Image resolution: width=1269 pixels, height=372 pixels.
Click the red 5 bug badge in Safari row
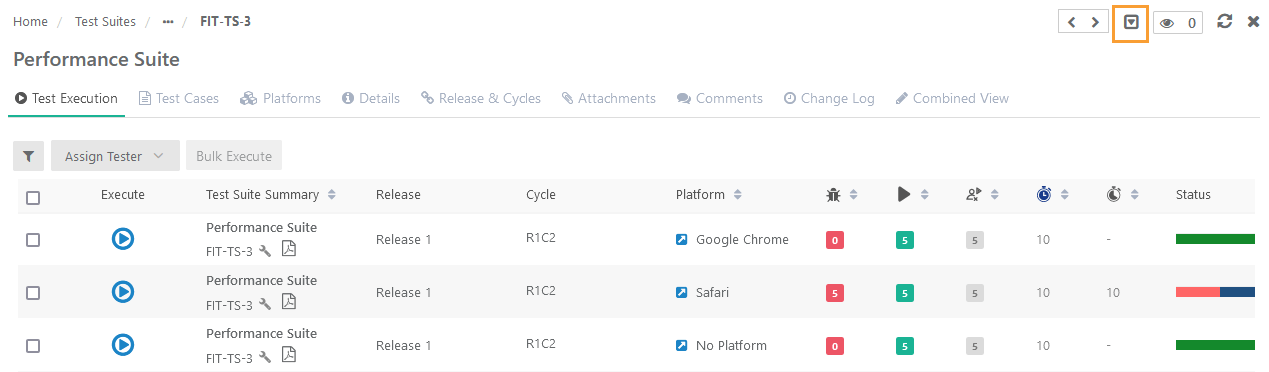(835, 293)
